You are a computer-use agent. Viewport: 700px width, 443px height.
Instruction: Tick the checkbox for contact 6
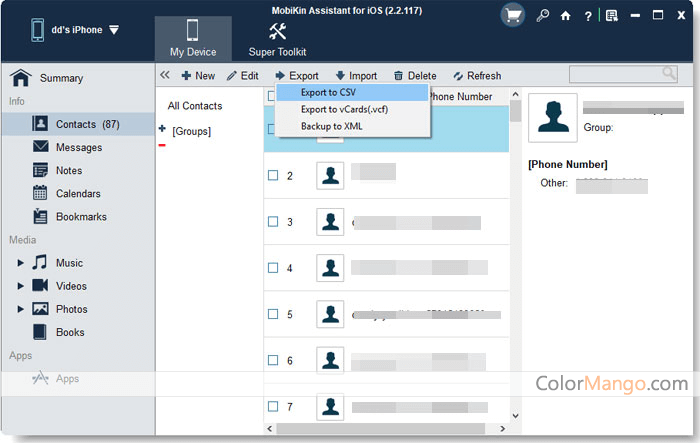(273, 360)
